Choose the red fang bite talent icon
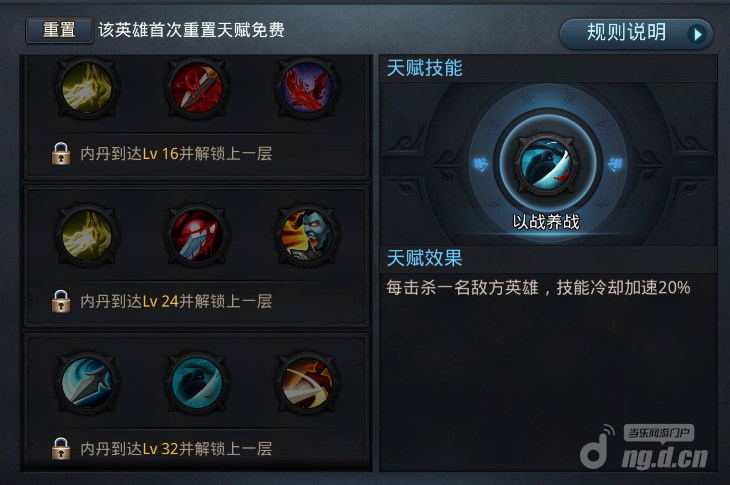The height and width of the screenshot is (485, 730). [x=197, y=236]
